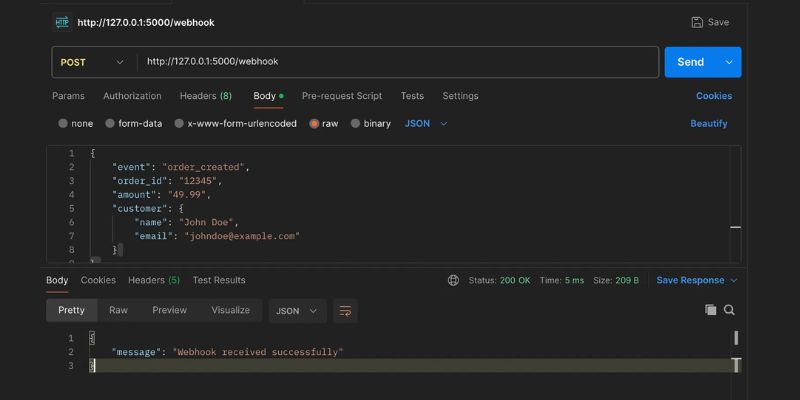Select the form-data radio option
The image size is (800, 400).
click(109, 124)
